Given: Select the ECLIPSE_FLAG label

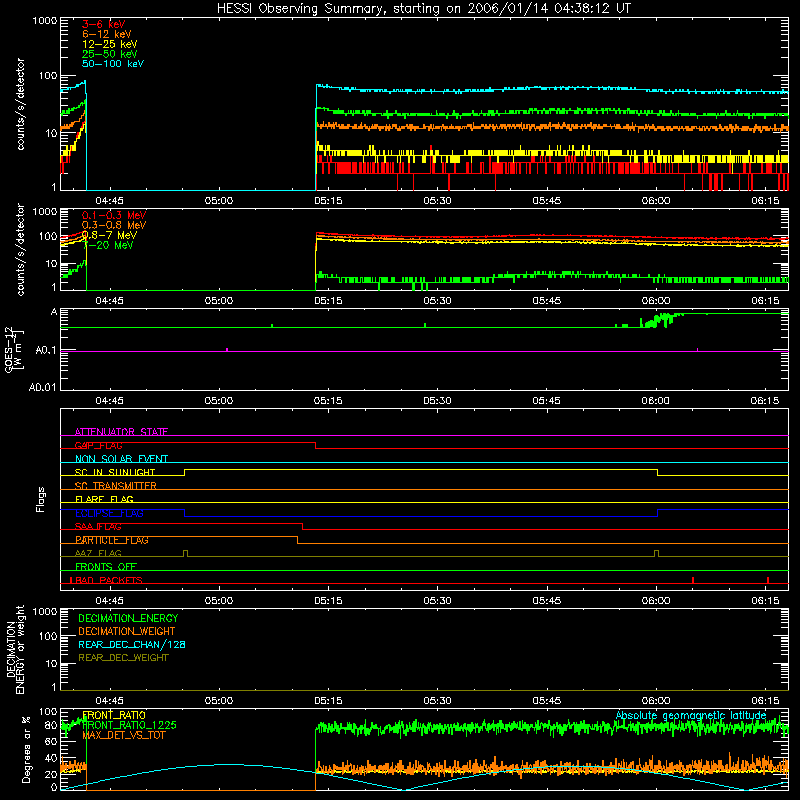Looking at the screenshot, I should click(109, 513).
